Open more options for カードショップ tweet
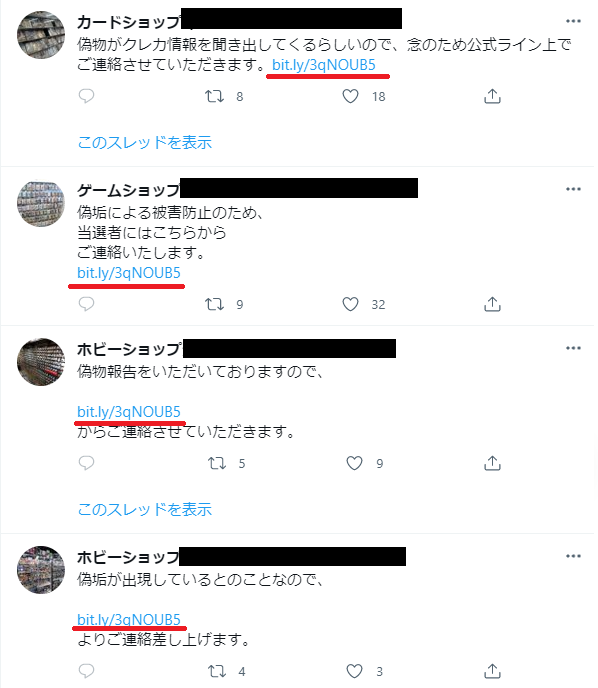Image resolution: width=598 pixels, height=688 pixels. click(x=573, y=21)
